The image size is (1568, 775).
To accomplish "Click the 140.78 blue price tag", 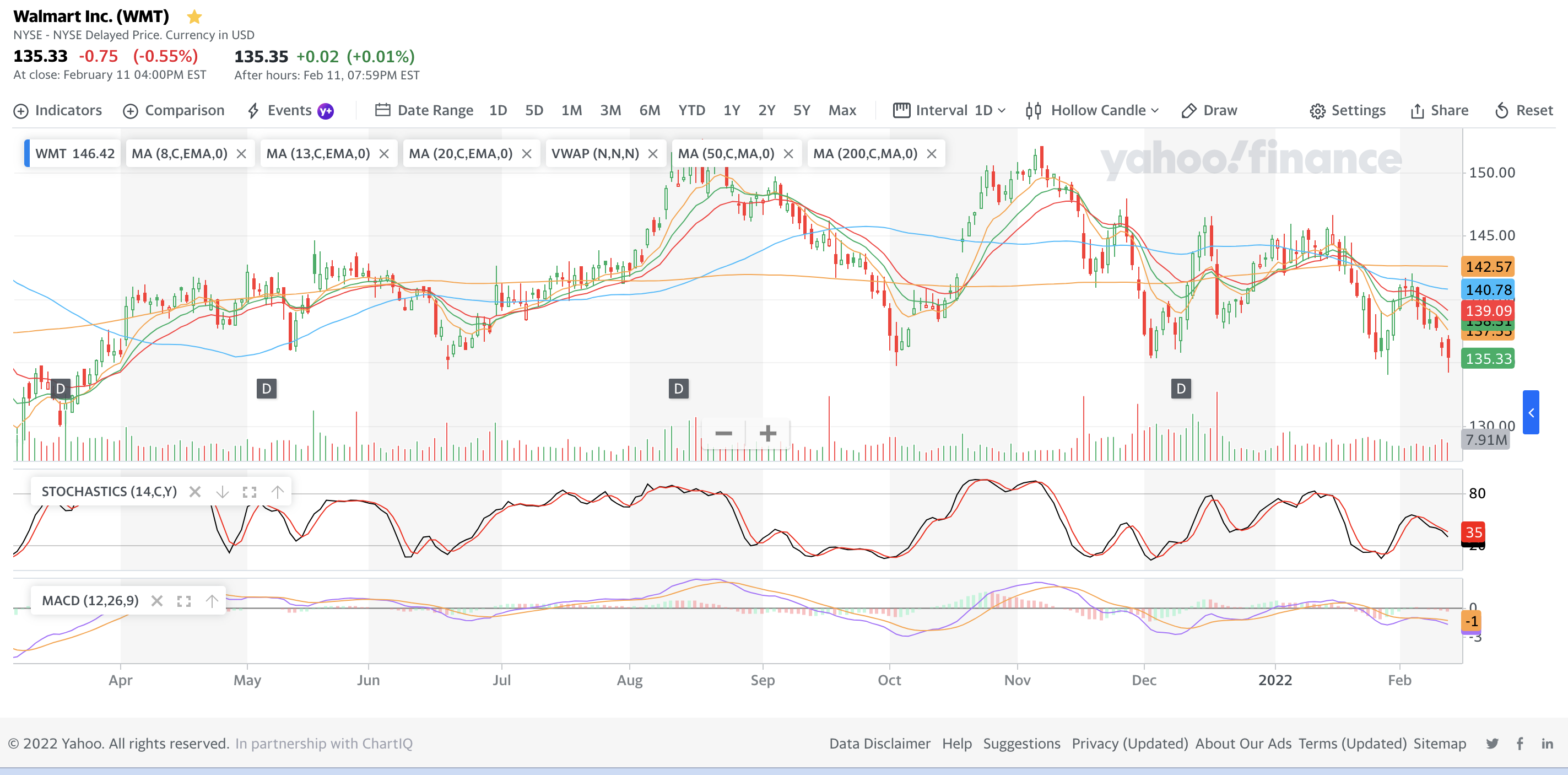I will [x=1488, y=290].
